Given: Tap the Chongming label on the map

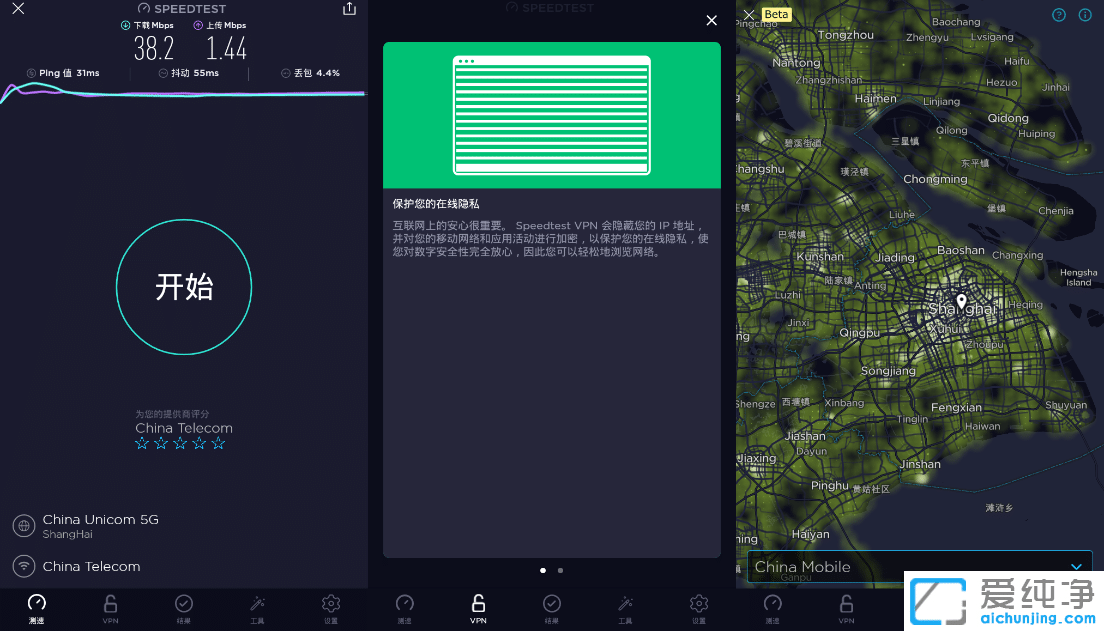Looking at the screenshot, I should pos(935,180).
